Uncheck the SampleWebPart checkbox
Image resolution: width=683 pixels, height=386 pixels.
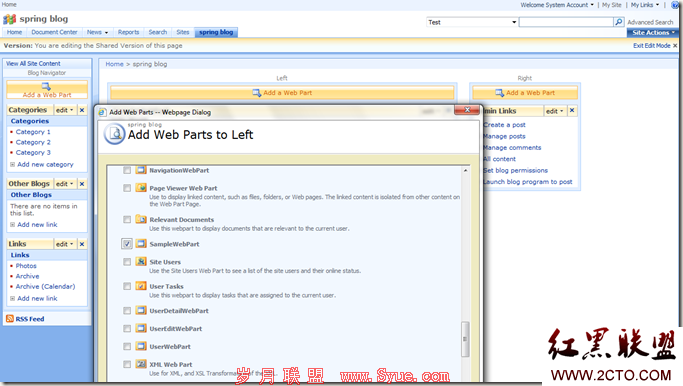pyautogui.click(x=127, y=244)
